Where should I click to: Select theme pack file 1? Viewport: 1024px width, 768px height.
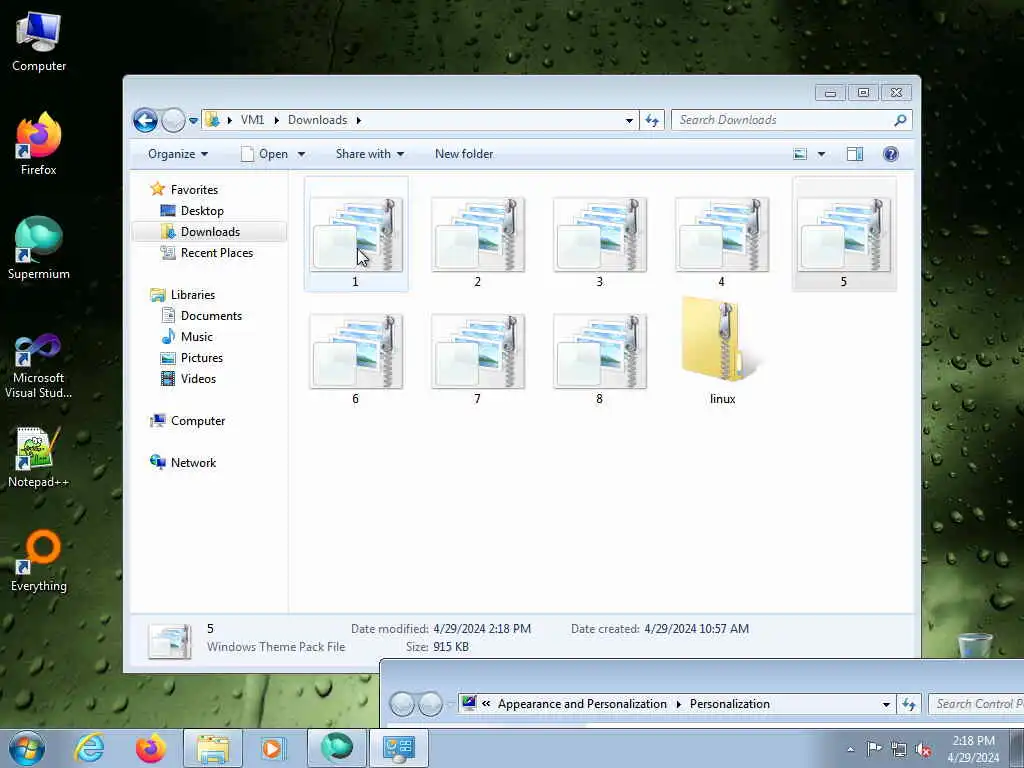(356, 234)
